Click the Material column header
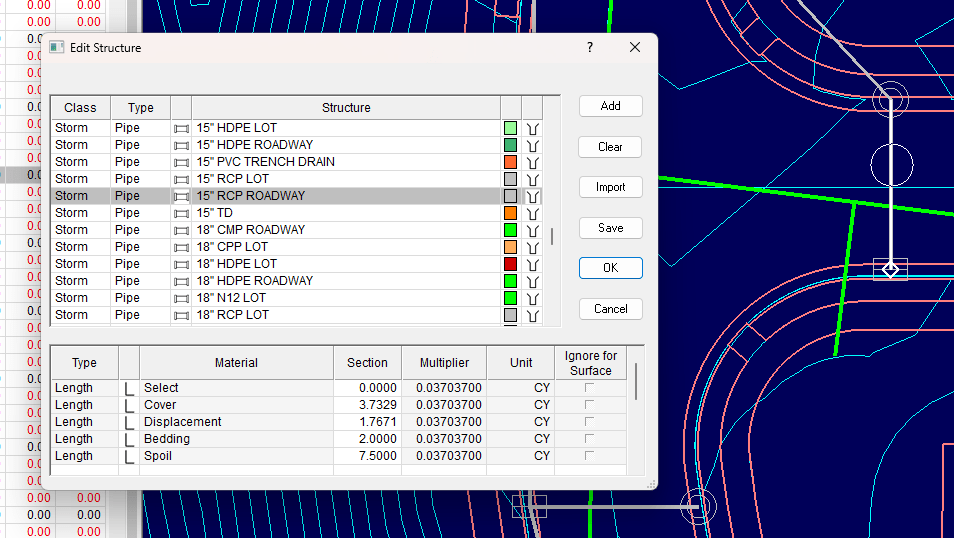Image resolution: width=954 pixels, height=538 pixels. (236, 363)
